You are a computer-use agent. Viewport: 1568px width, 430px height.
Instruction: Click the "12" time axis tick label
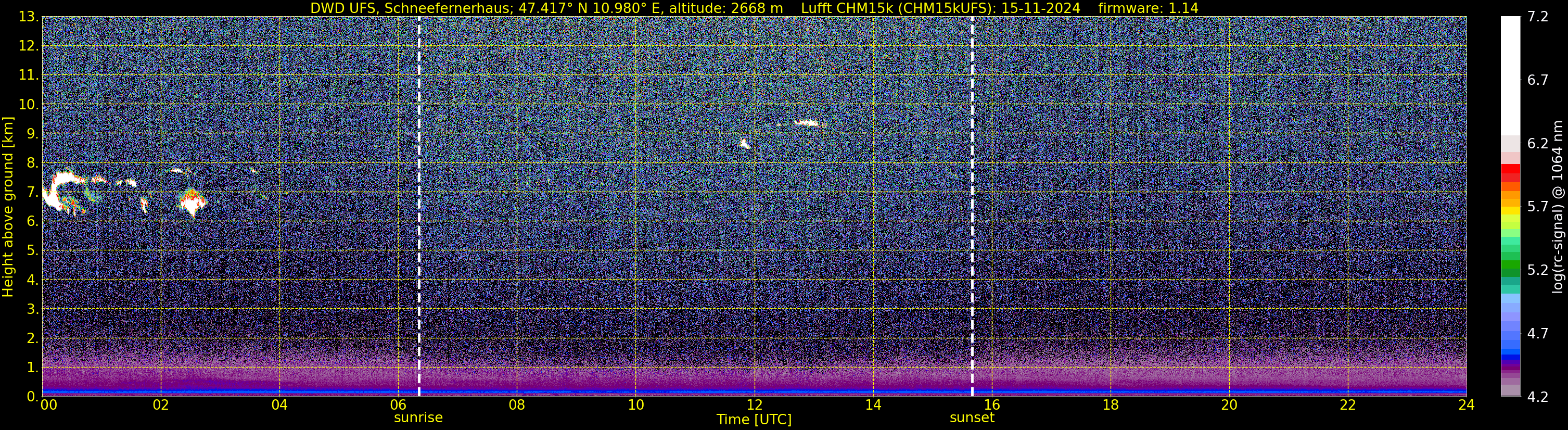(754, 404)
